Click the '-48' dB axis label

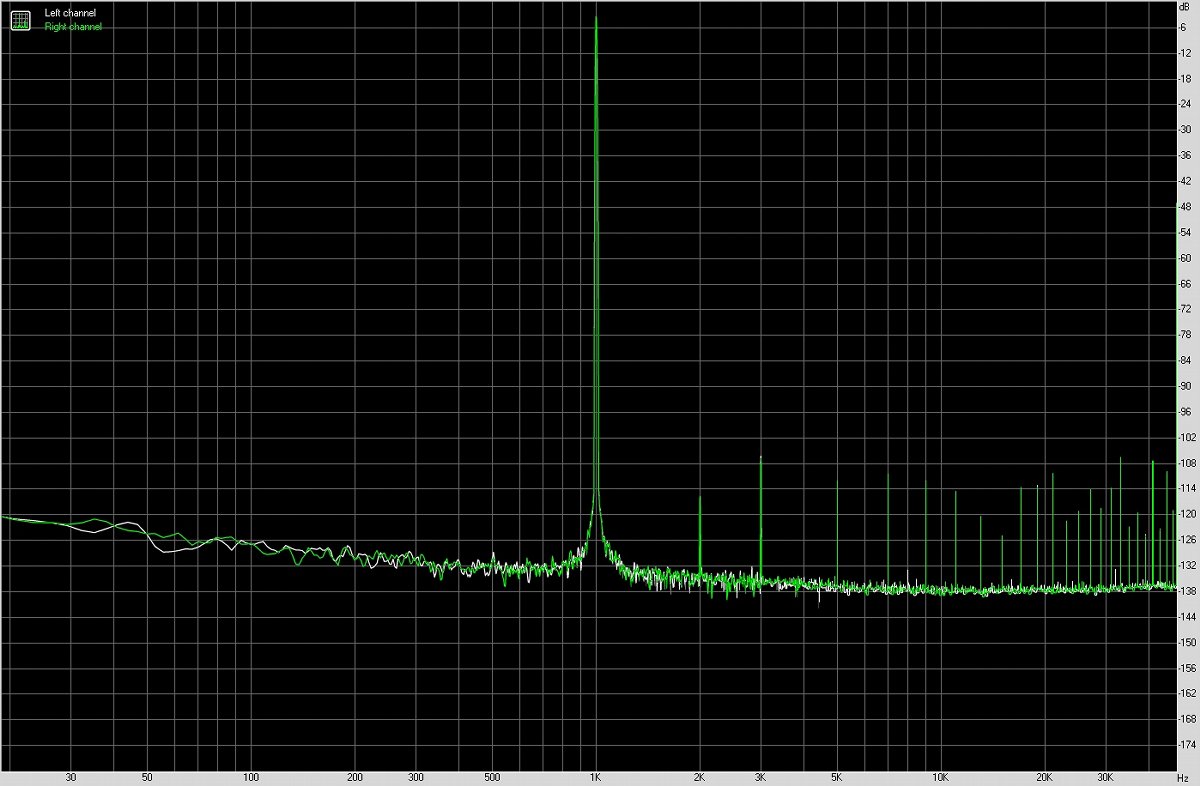(1185, 207)
